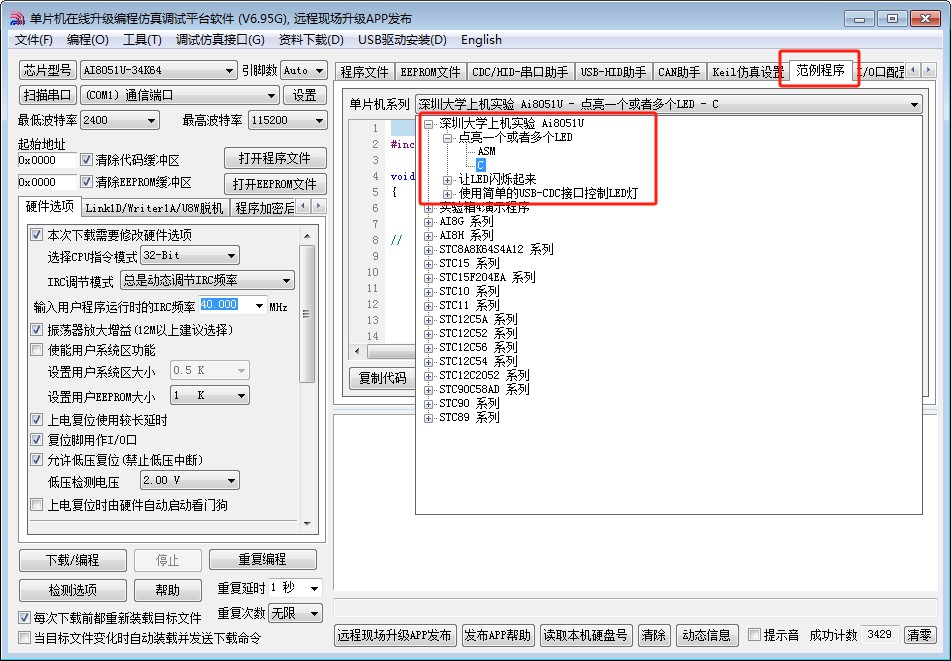Select the EEPROM文件 tab
951x661 pixels.
pyautogui.click(x=431, y=72)
